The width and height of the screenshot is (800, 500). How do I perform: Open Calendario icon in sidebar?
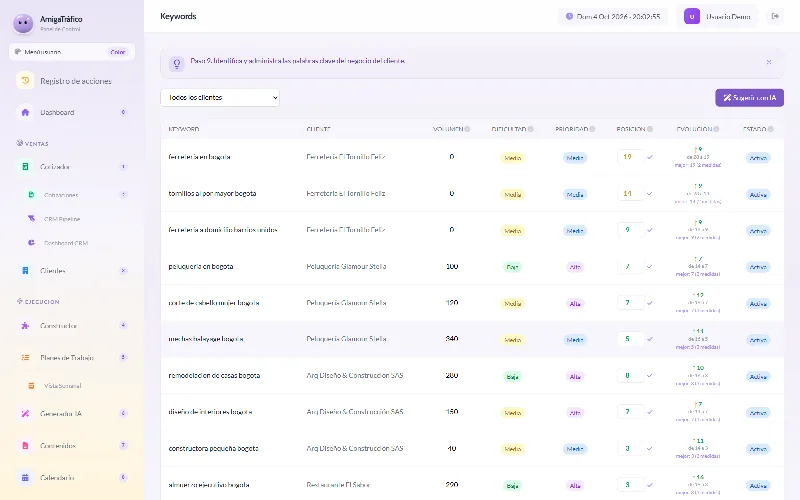(x=25, y=478)
